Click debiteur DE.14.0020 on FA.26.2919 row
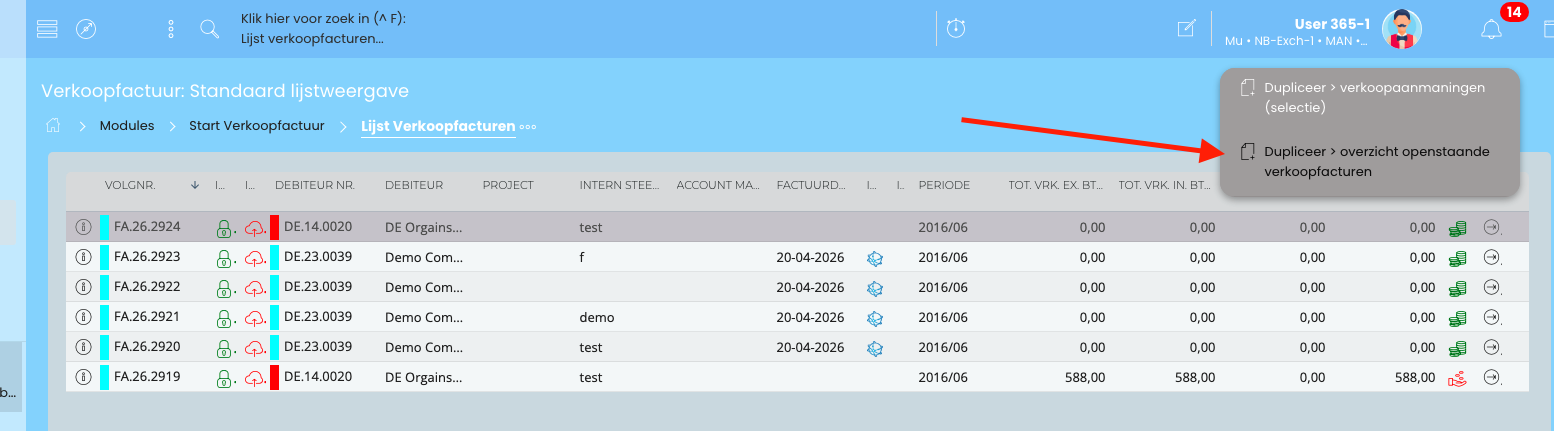The image size is (1554, 431). pos(318,378)
